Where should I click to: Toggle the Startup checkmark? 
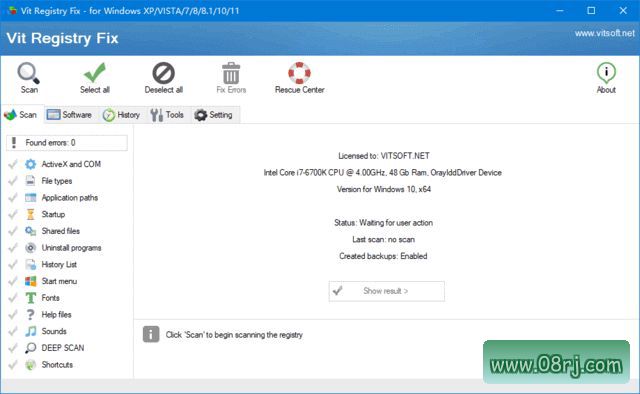pyautogui.click(x=13, y=214)
